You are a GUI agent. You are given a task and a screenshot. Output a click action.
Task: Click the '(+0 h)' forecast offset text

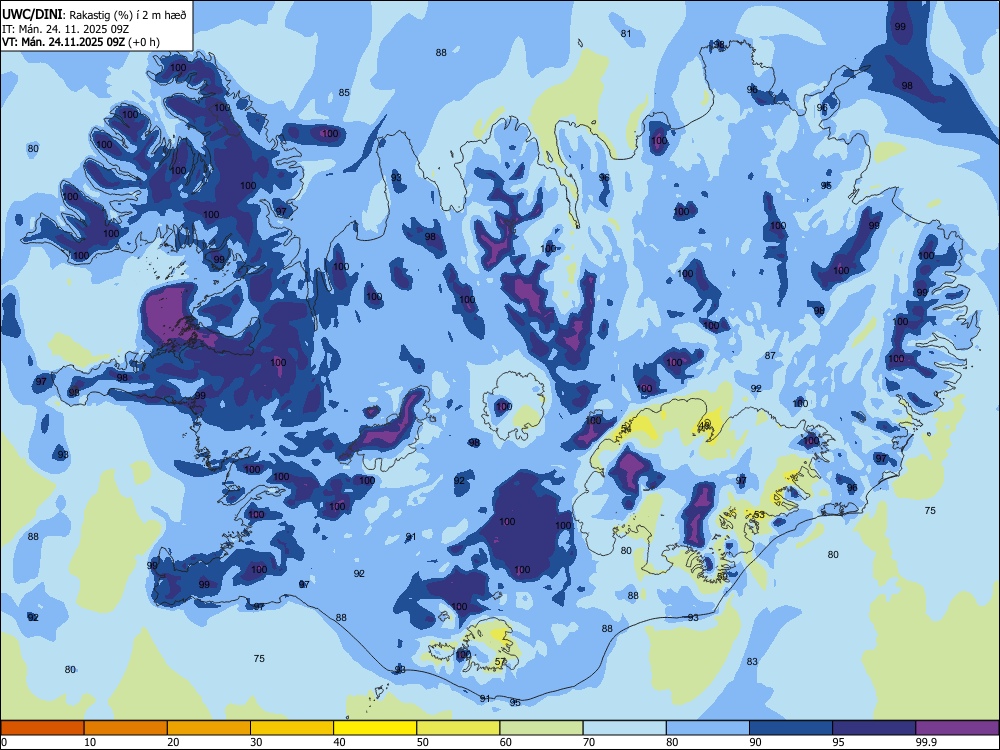pyautogui.click(x=144, y=42)
